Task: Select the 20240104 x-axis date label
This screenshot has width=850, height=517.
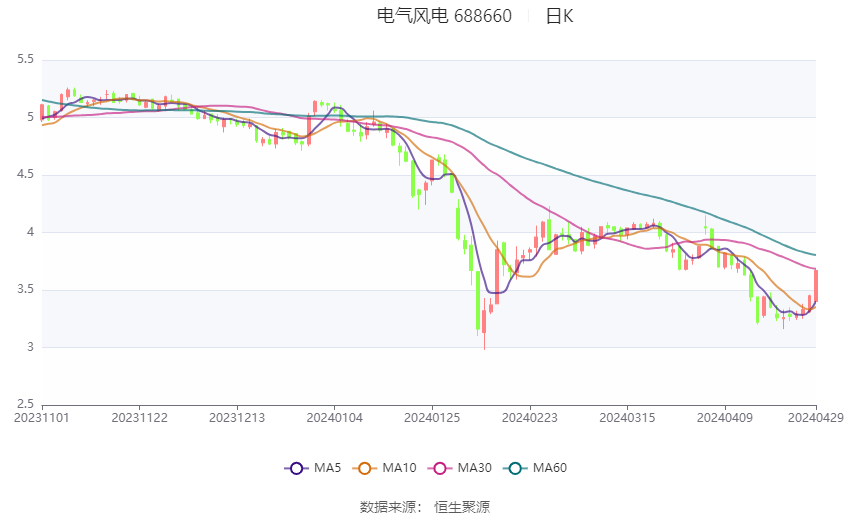Action: 334,418
